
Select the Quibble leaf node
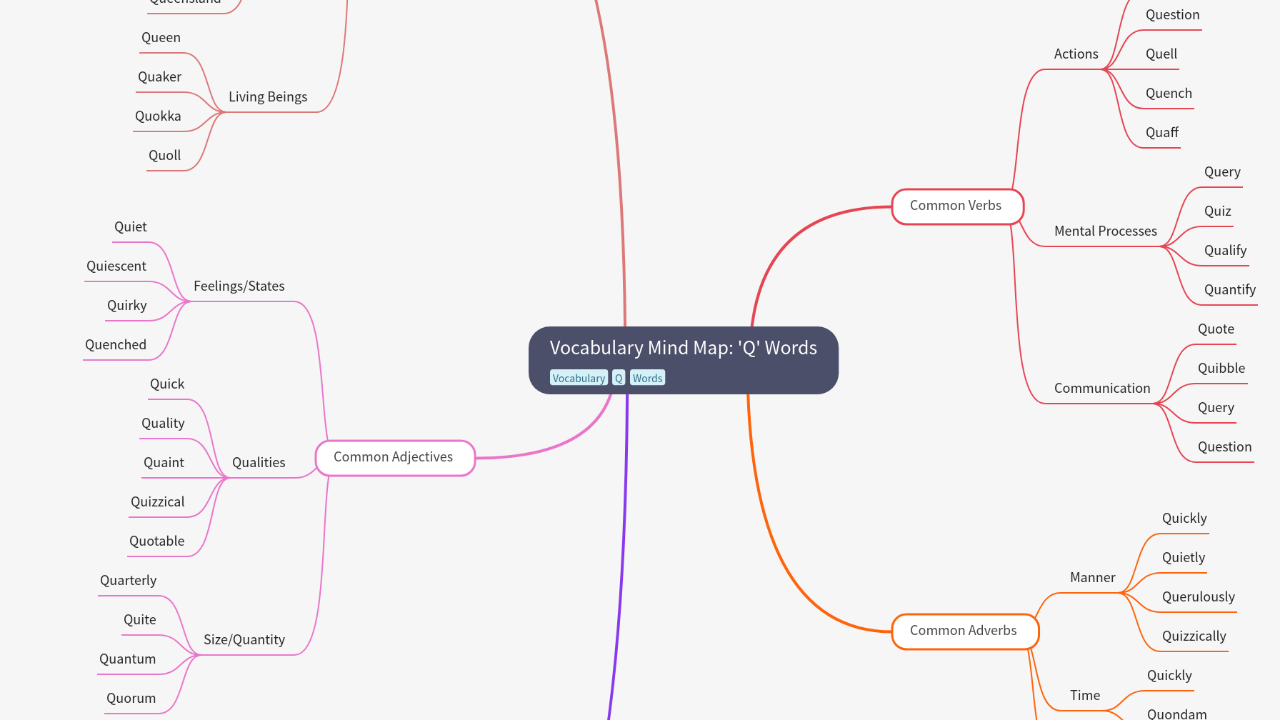point(1221,368)
